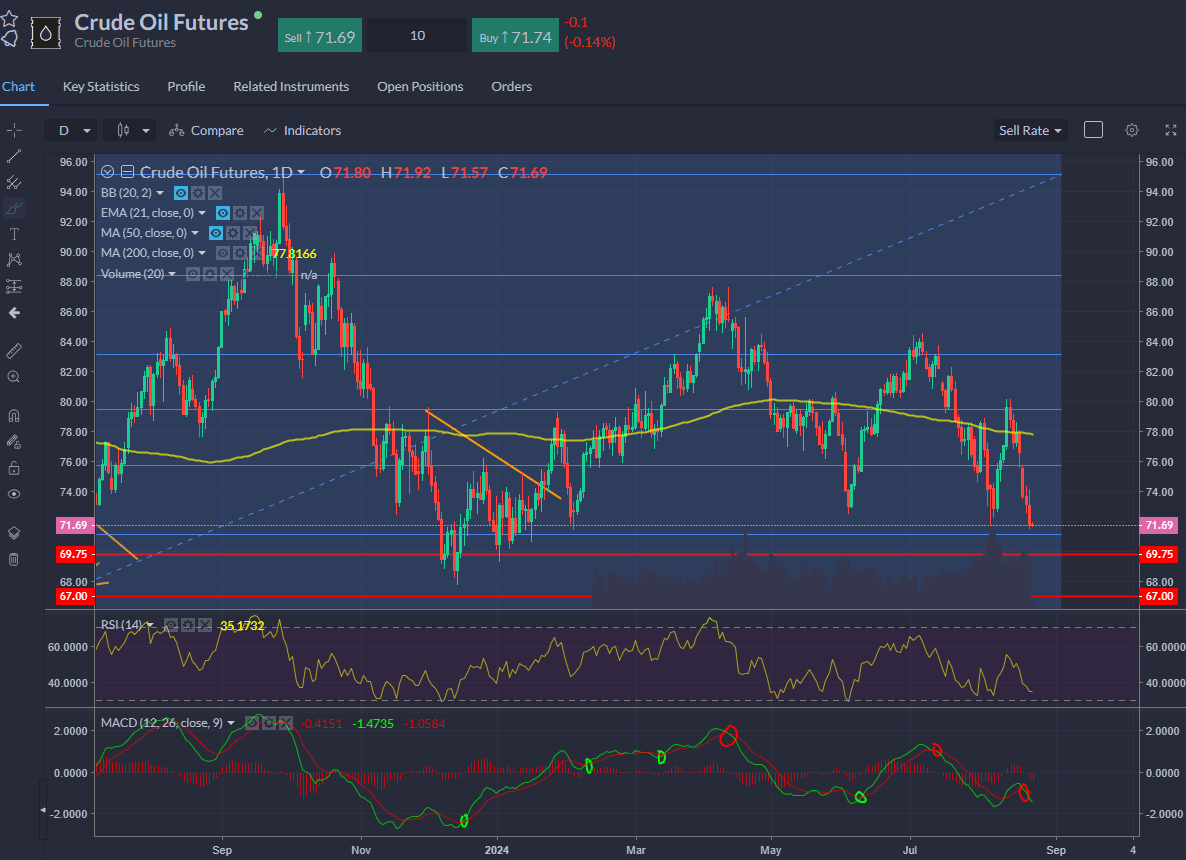
Task: Switch to the Key Statistics tab
Action: point(101,87)
